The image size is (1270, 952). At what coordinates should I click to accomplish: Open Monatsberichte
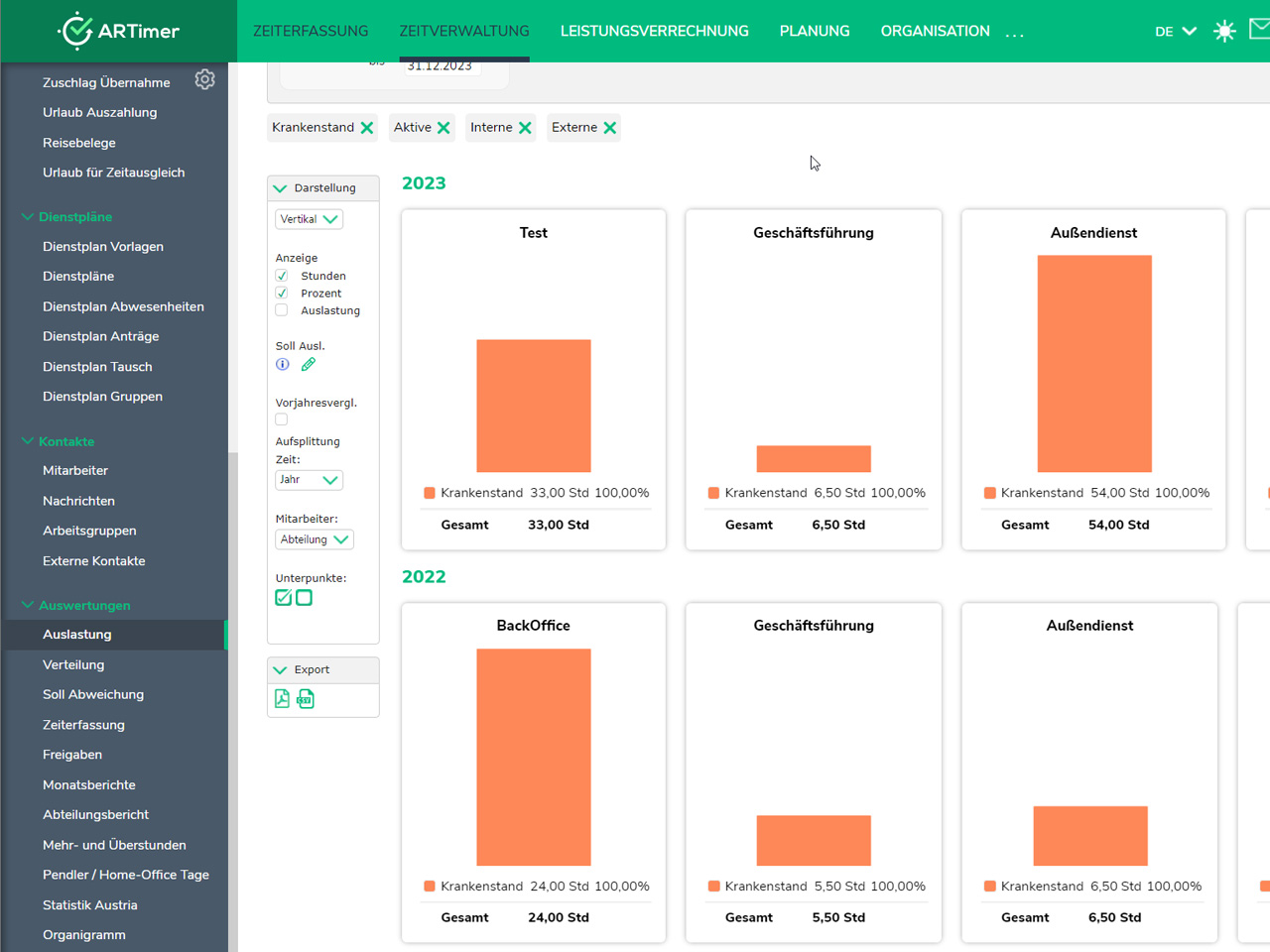coord(89,784)
